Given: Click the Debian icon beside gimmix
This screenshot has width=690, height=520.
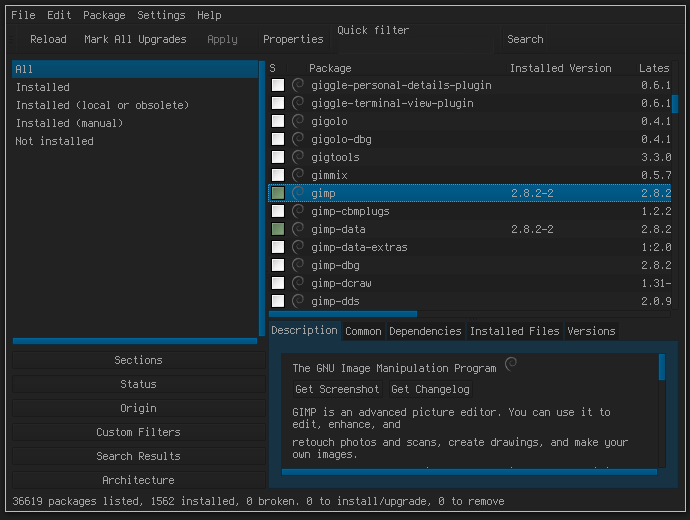Looking at the screenshot, I should tap(298, 175).
